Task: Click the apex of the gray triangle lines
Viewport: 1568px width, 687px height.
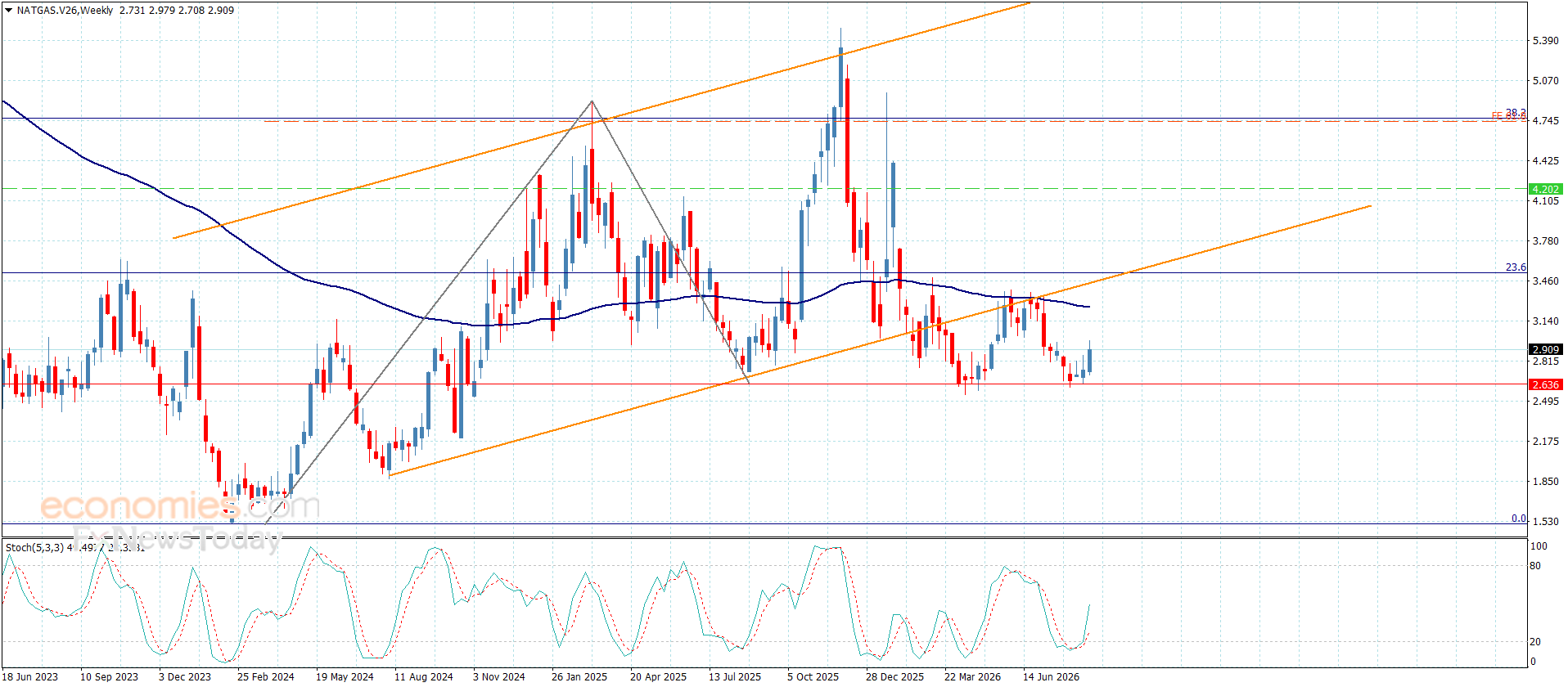Action: pos(592,101)
